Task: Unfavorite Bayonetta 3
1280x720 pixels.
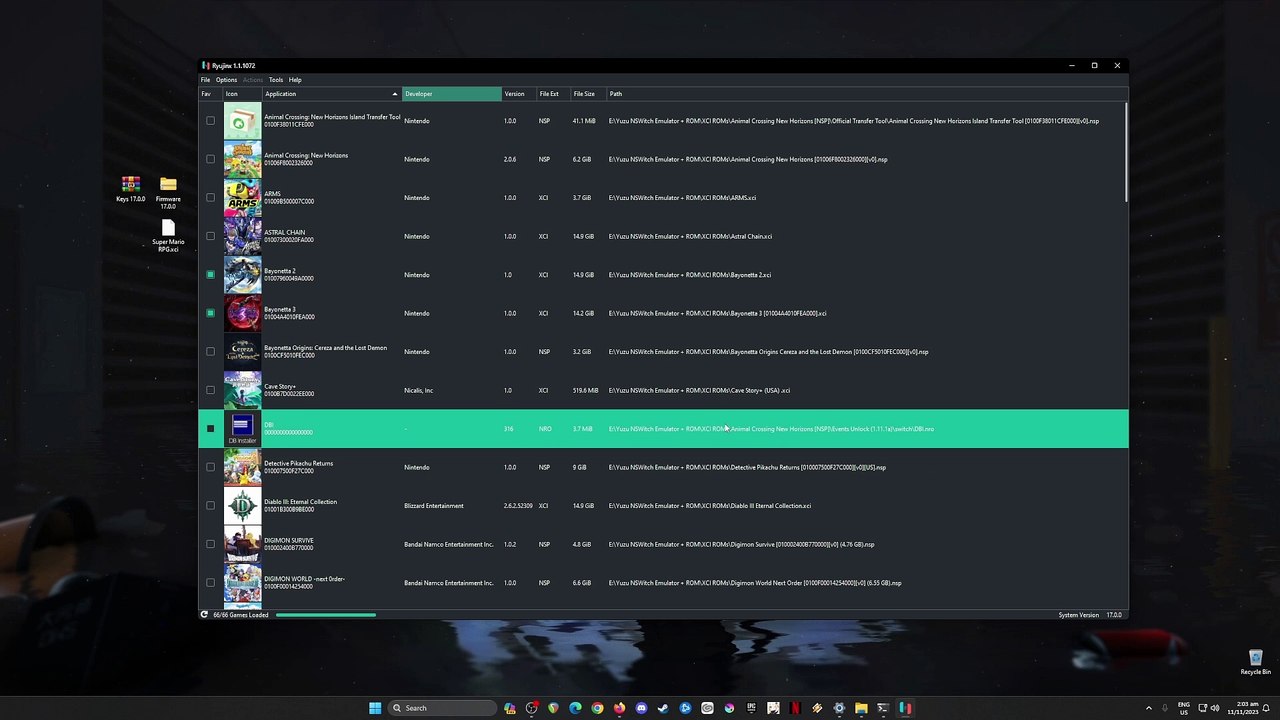Action: 210,313
